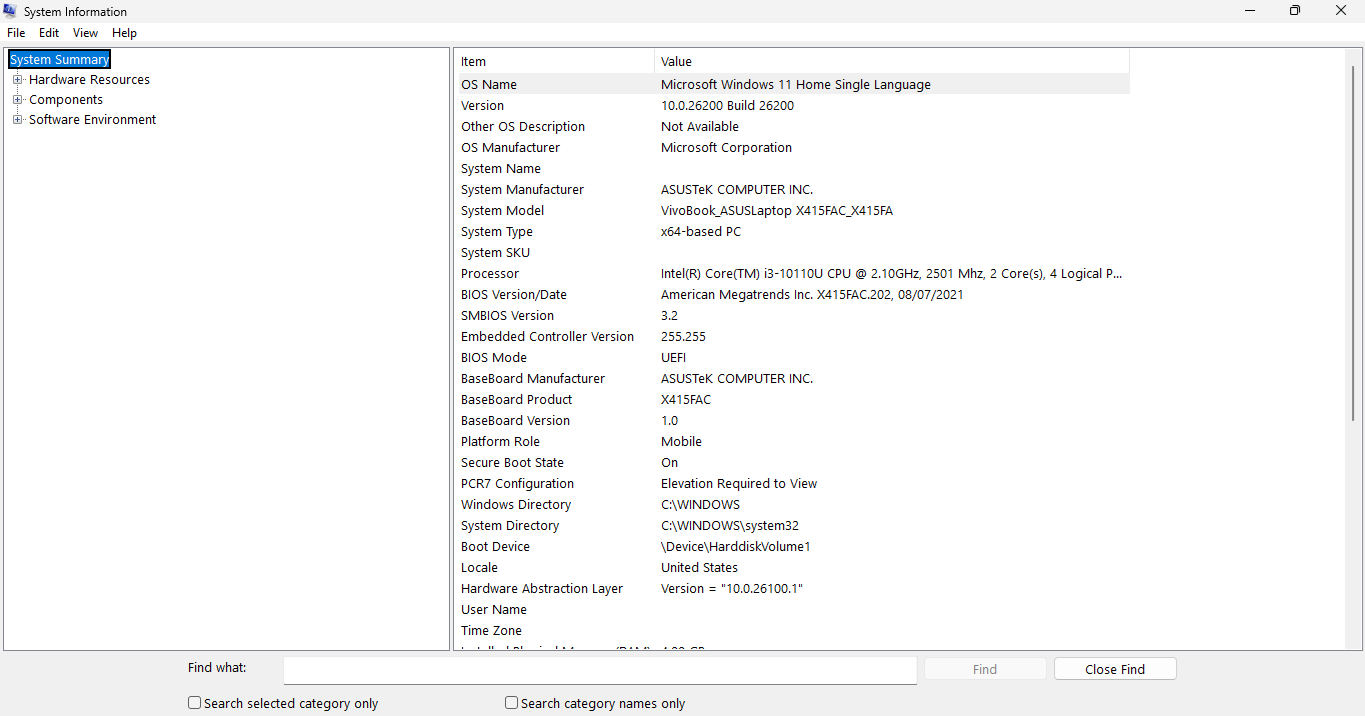This screenshot has width=1365, height=716.
Task: Select the Software Environment tree item
Action: (92, 120)
